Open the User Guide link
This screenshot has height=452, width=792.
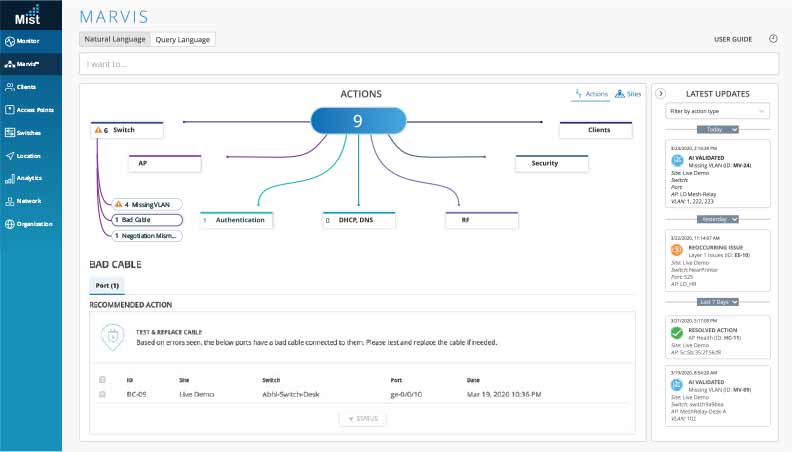tap(732, 39)
